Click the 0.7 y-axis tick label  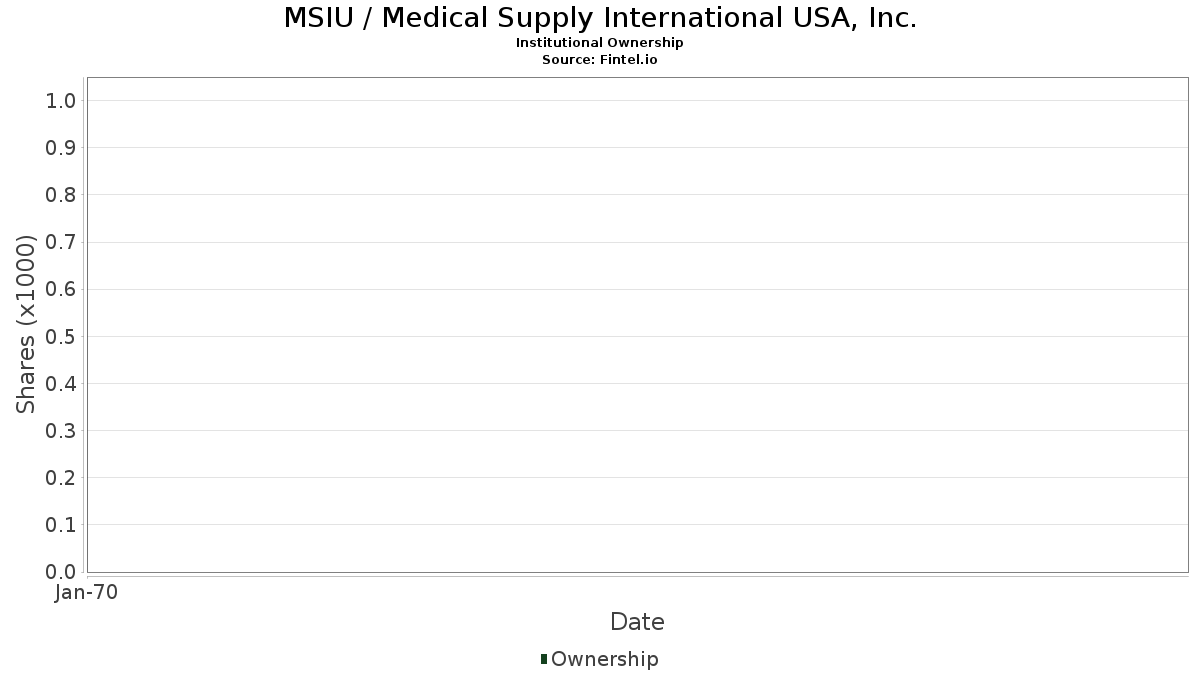click(x=61, y=242)
